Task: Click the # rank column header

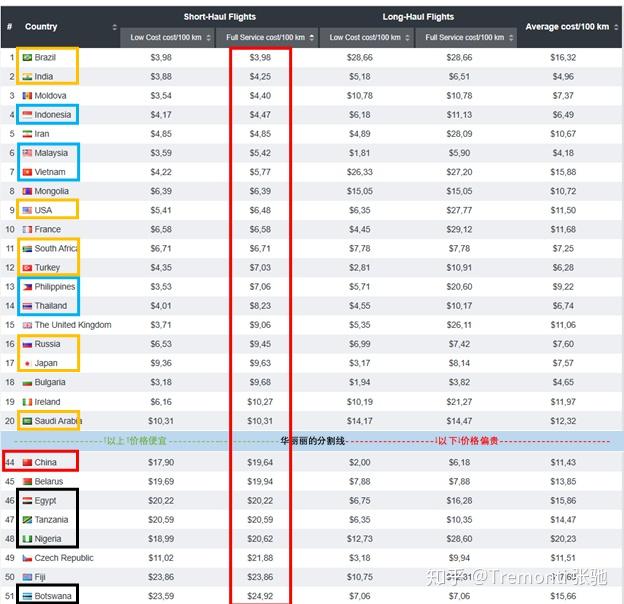Action: tap(10, 27)
